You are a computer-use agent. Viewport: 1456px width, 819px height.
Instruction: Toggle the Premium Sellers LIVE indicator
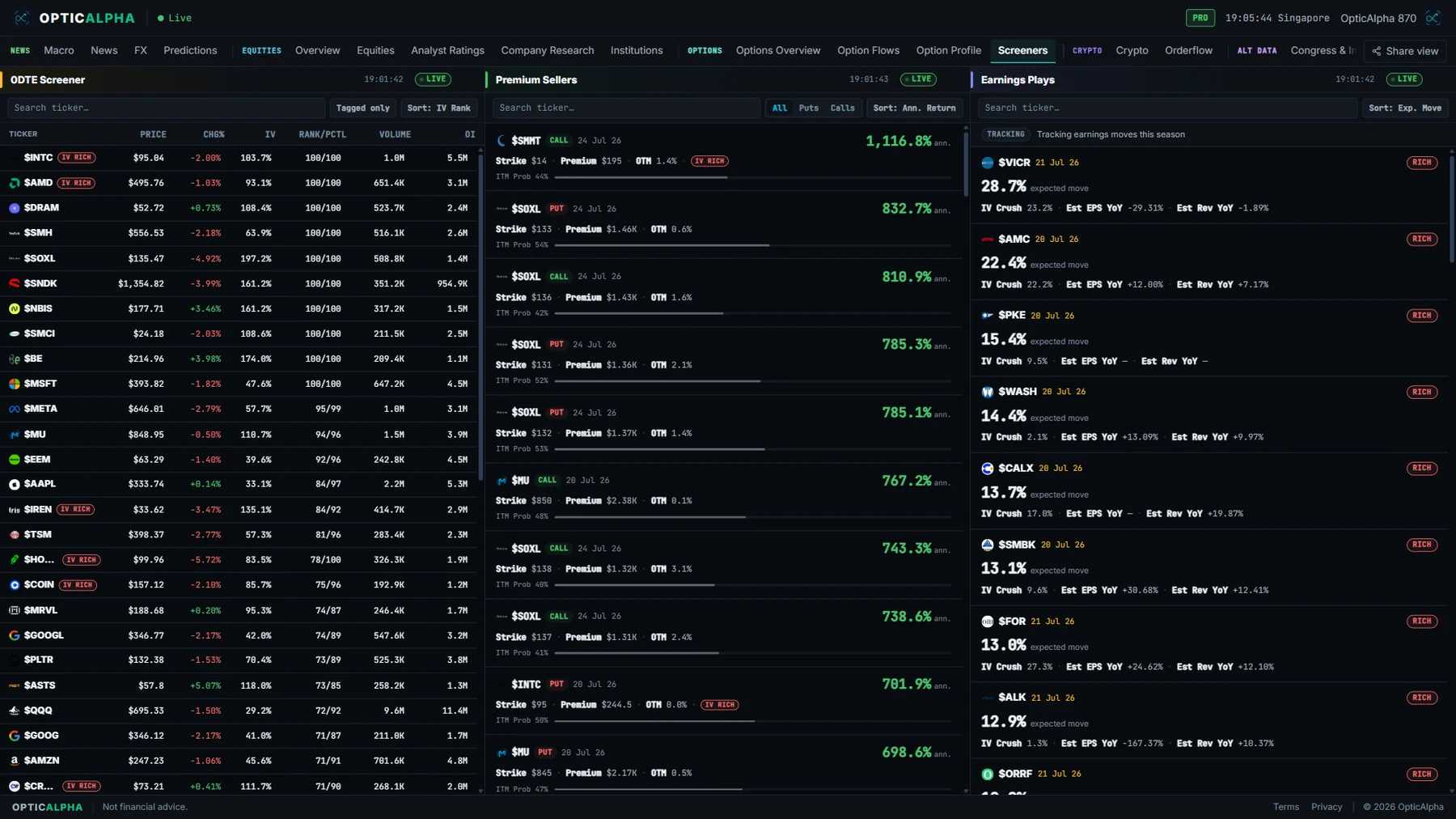click(x=918, y=79)
